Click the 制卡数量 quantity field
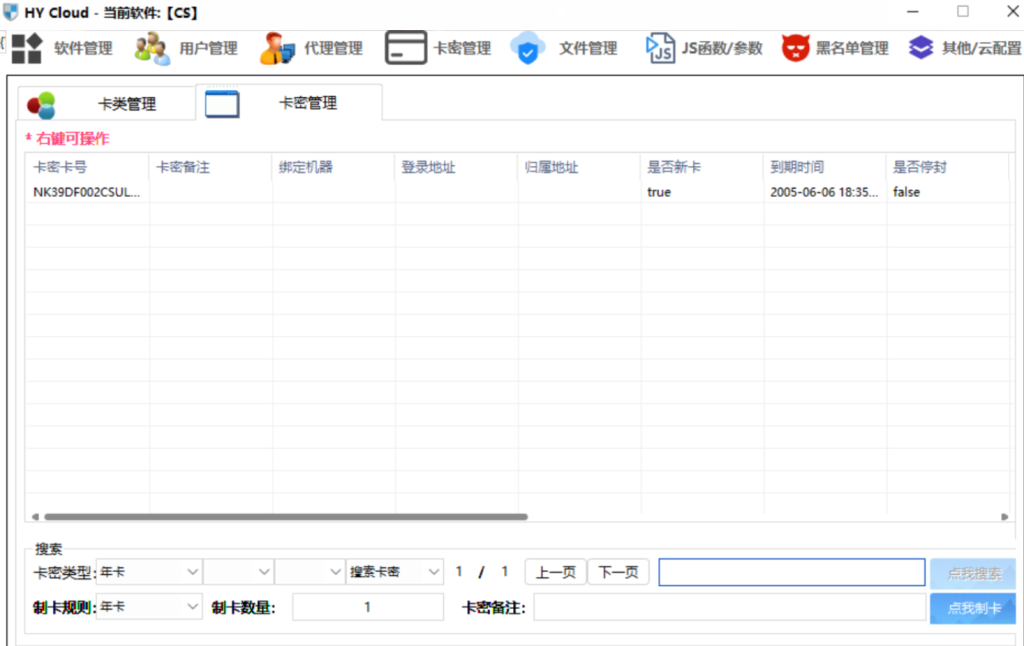The height and width of the screenshot is (646, 1024). (367, 607)
